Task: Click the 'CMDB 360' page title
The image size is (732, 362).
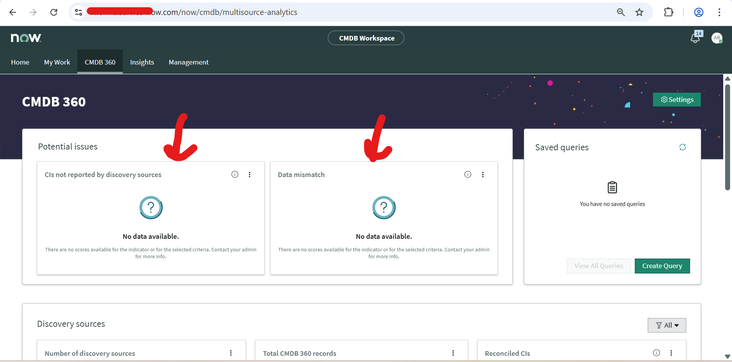Action: click(x=54, y=102)
